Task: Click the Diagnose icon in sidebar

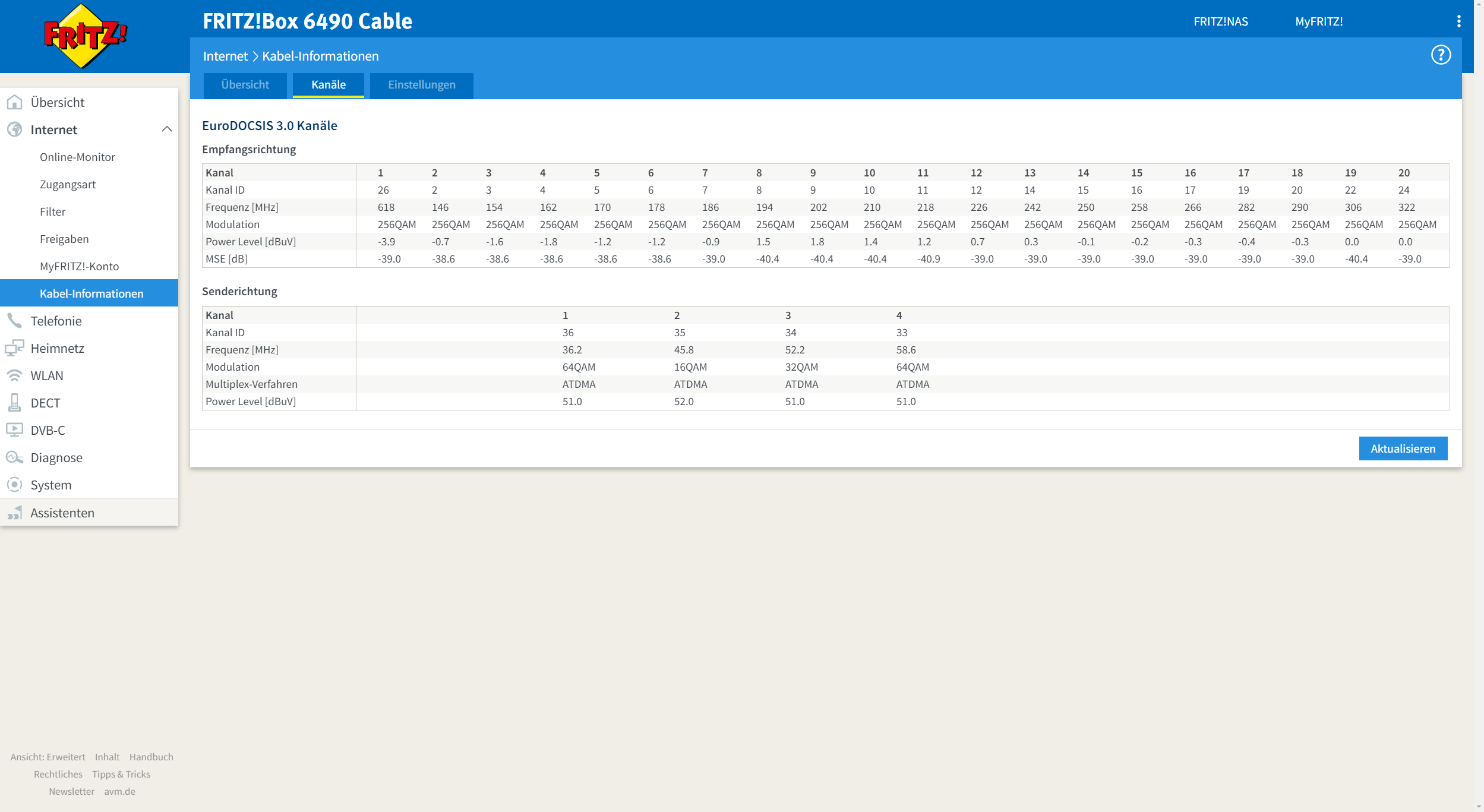Action: click(14, 457)
